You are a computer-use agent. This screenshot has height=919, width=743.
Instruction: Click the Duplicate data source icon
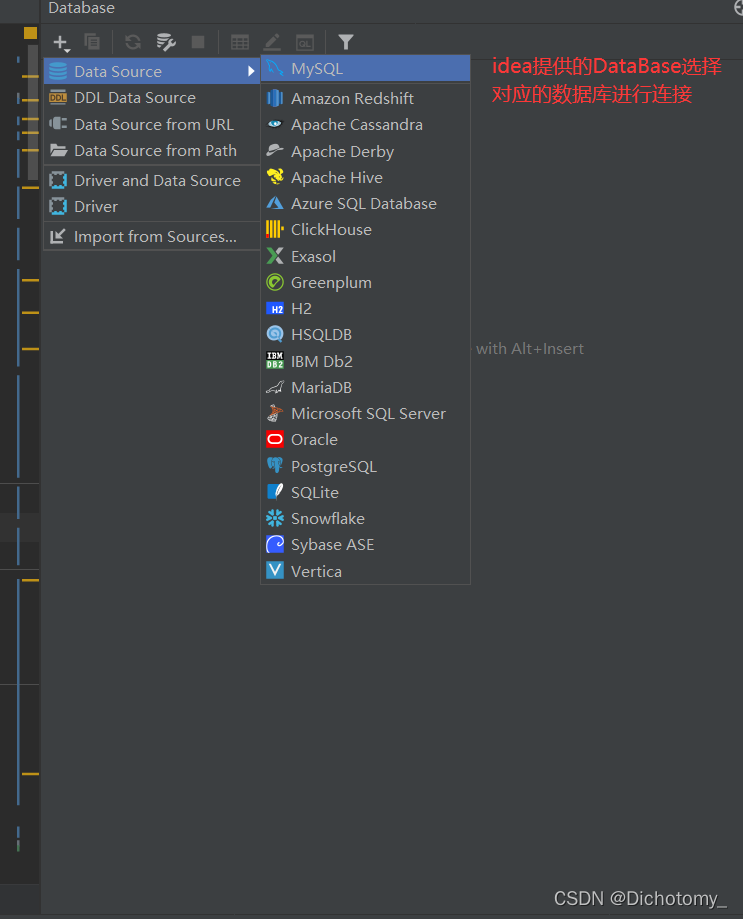pos(92,42)
